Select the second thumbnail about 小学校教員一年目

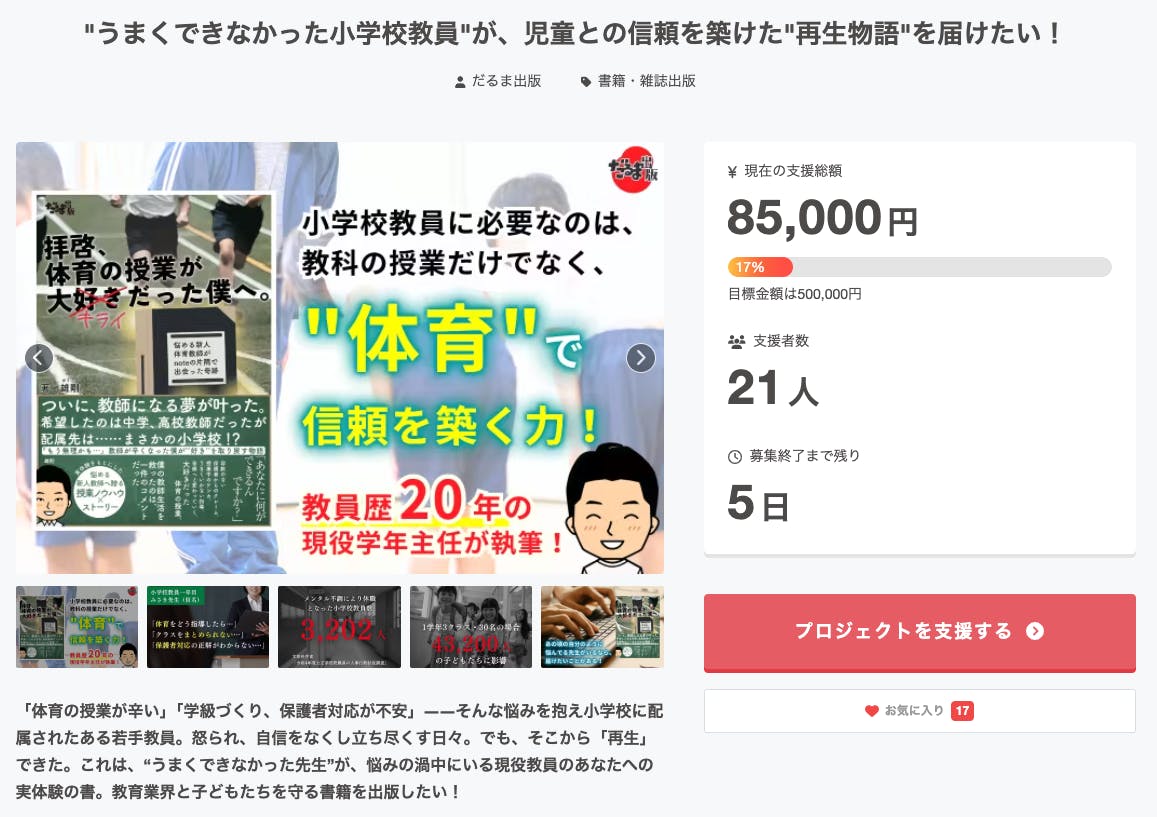click(x=208, y=627)
